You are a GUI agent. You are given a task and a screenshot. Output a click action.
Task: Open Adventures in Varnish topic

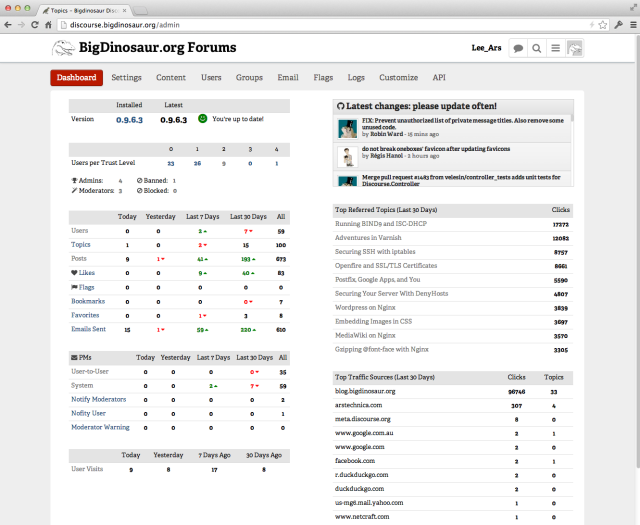tap(368, 238)
